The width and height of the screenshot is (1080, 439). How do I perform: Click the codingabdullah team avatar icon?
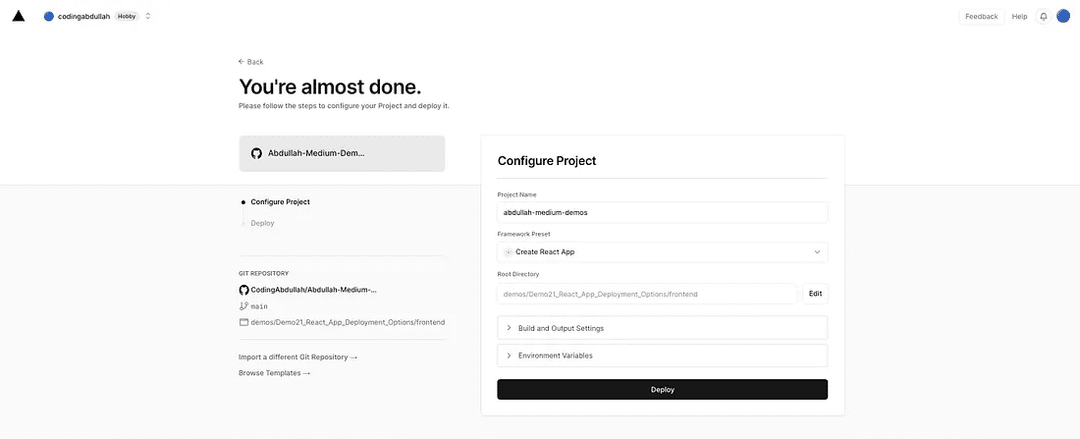[49, 16]
